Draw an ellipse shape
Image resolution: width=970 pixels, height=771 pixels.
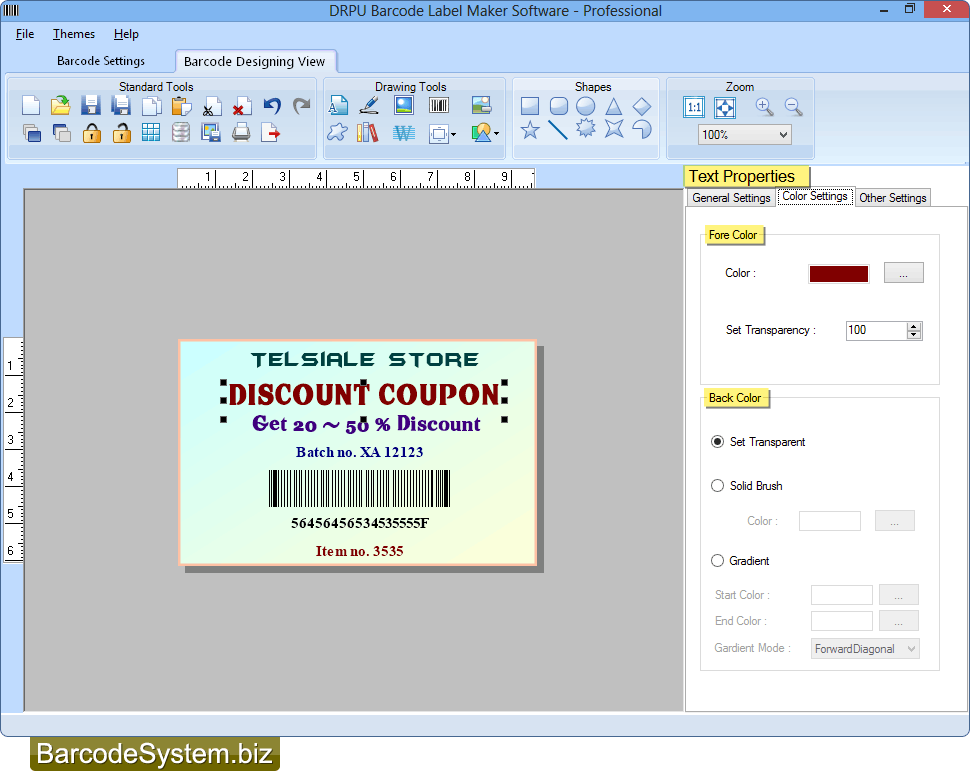coord(585,106)
